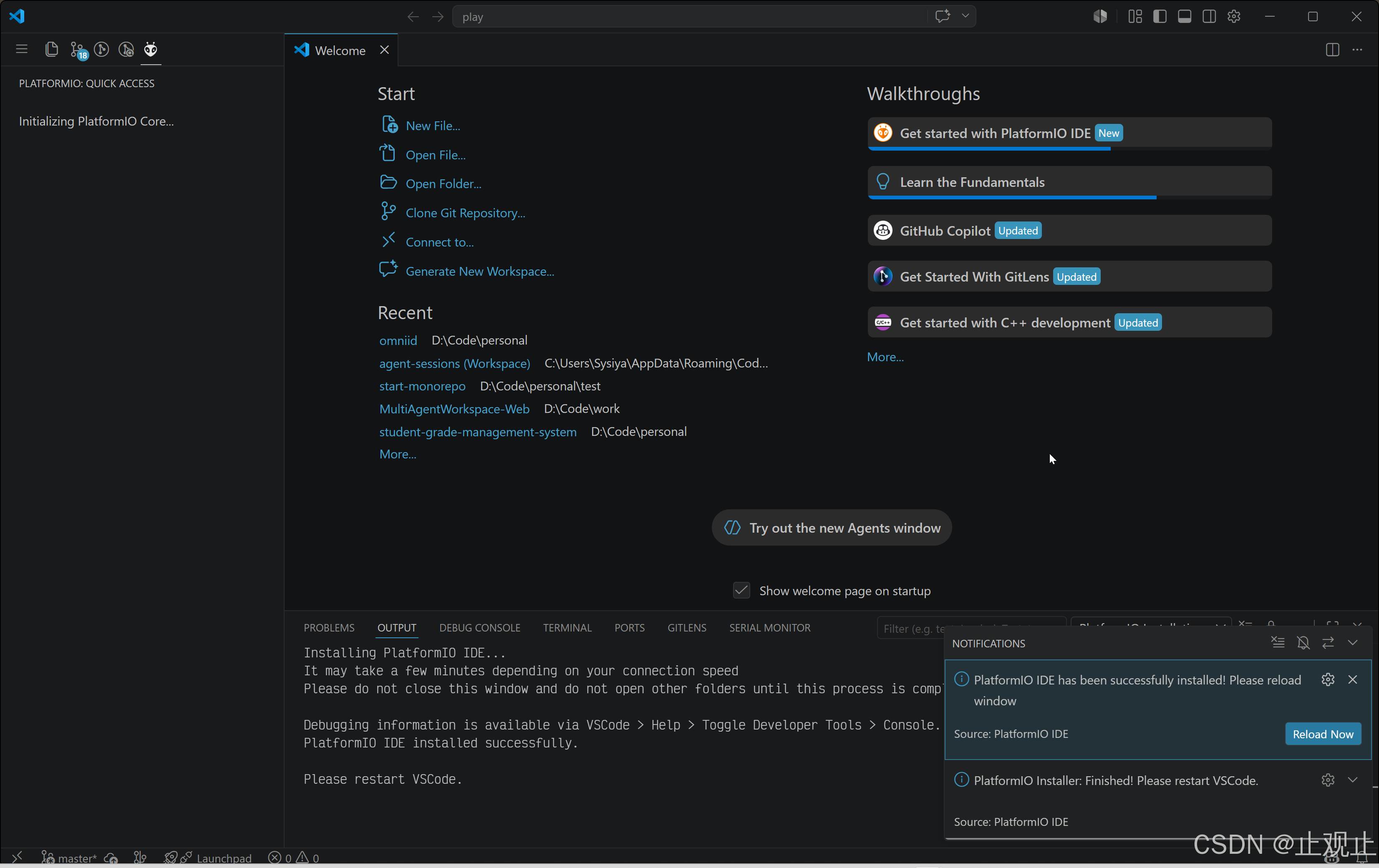Click the C++ development walkthrough icon
The image size is (1379, 868).
pyautogui.click(x=882, y=322)
